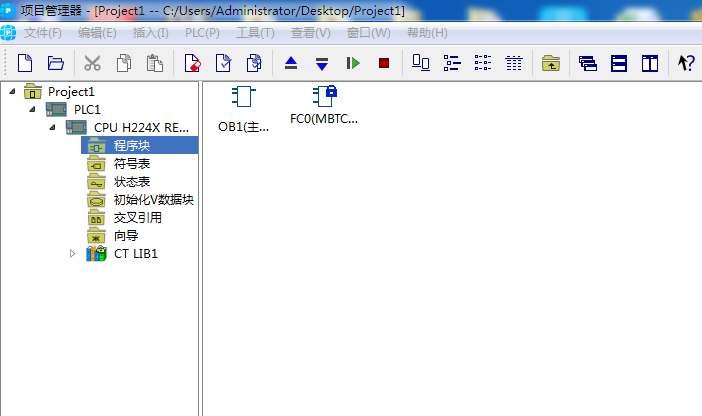Open the PLC(P) menu
Viewport: 702px width, 416px height.
202,33
